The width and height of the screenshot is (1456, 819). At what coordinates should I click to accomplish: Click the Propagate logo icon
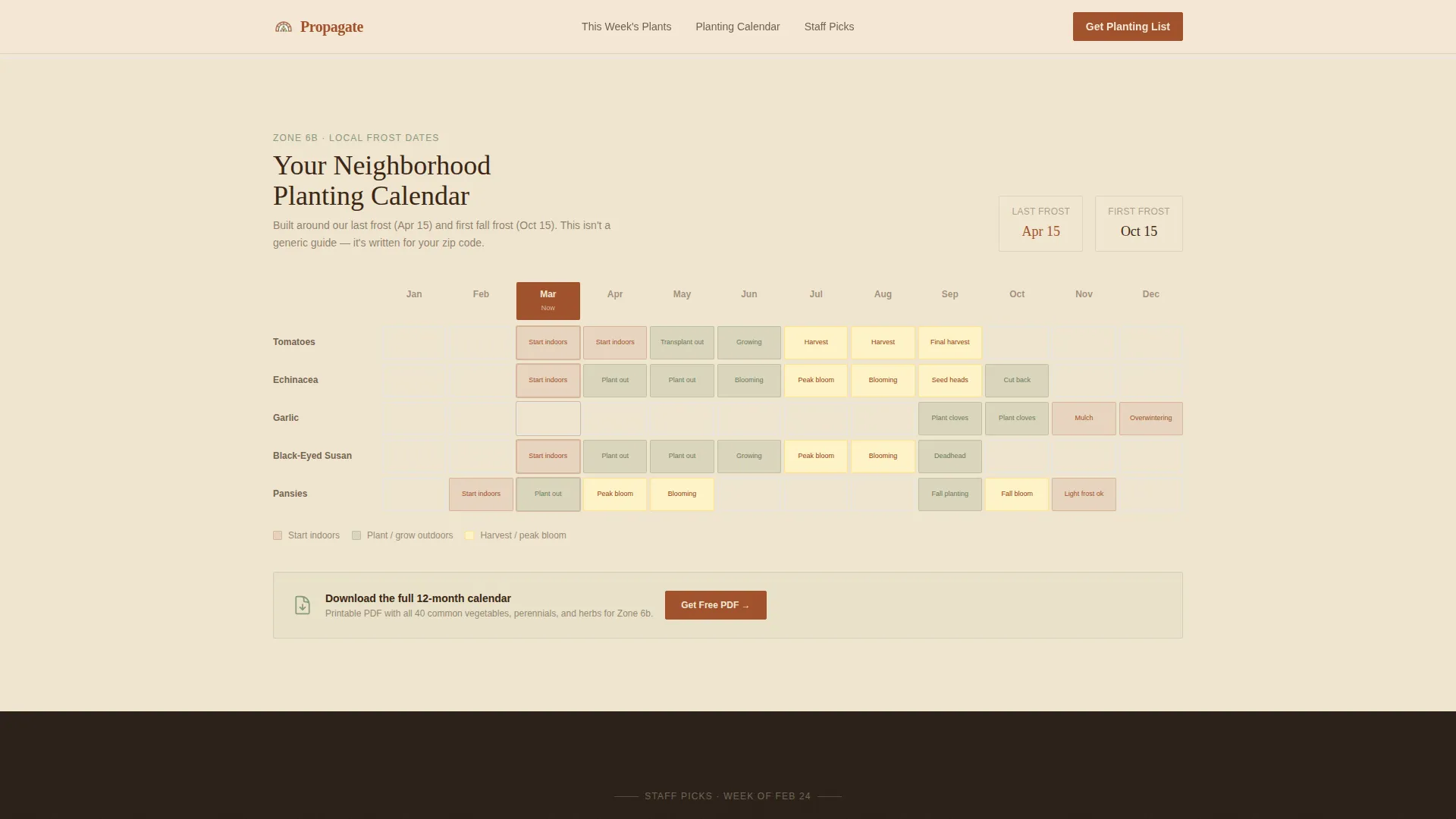pos(284,27)
